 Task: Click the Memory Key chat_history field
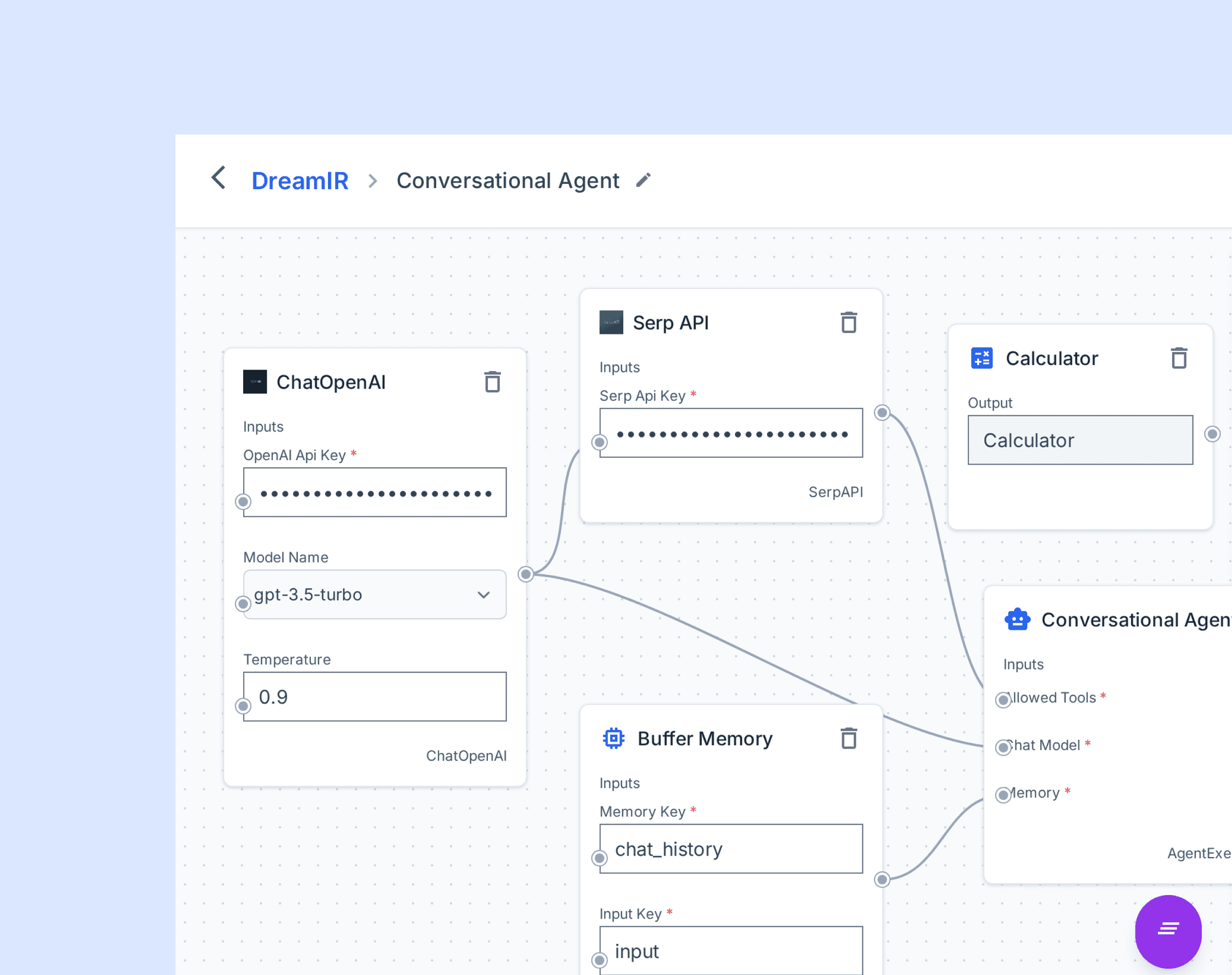tap(731, 849)
